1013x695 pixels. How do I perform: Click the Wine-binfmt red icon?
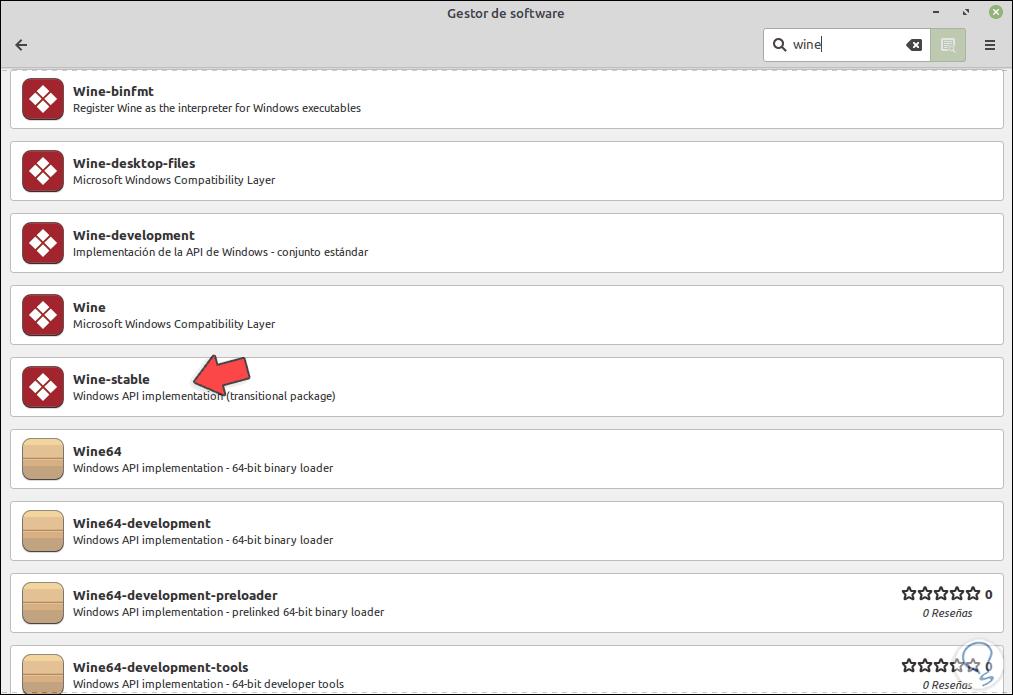point(43,99)
